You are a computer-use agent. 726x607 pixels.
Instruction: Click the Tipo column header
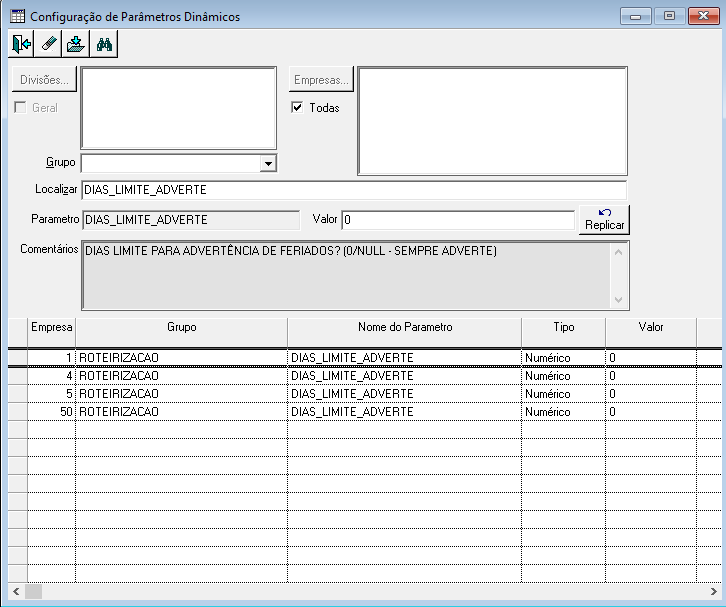[x=563, y=327]
